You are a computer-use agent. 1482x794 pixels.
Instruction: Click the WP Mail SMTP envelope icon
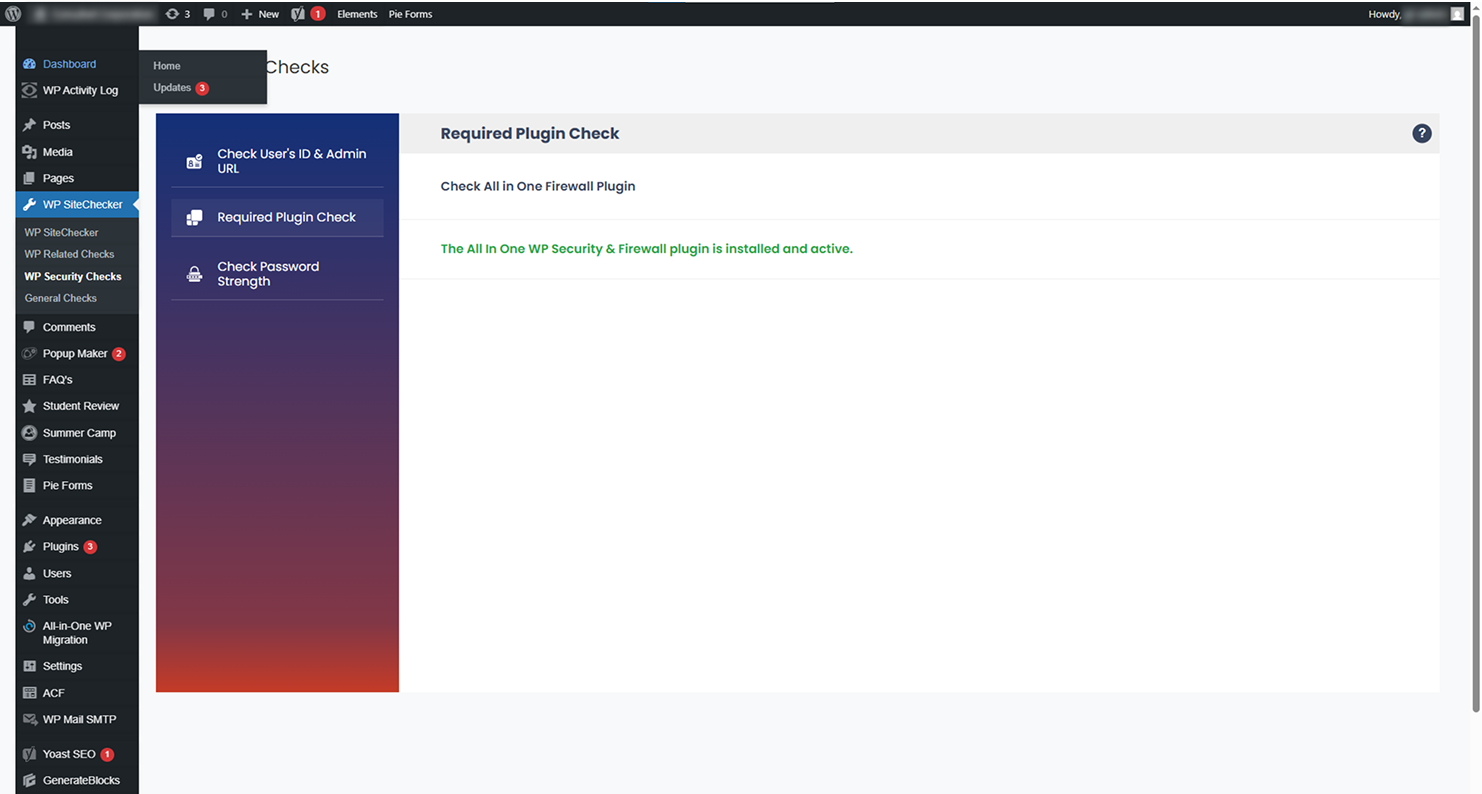29,719
